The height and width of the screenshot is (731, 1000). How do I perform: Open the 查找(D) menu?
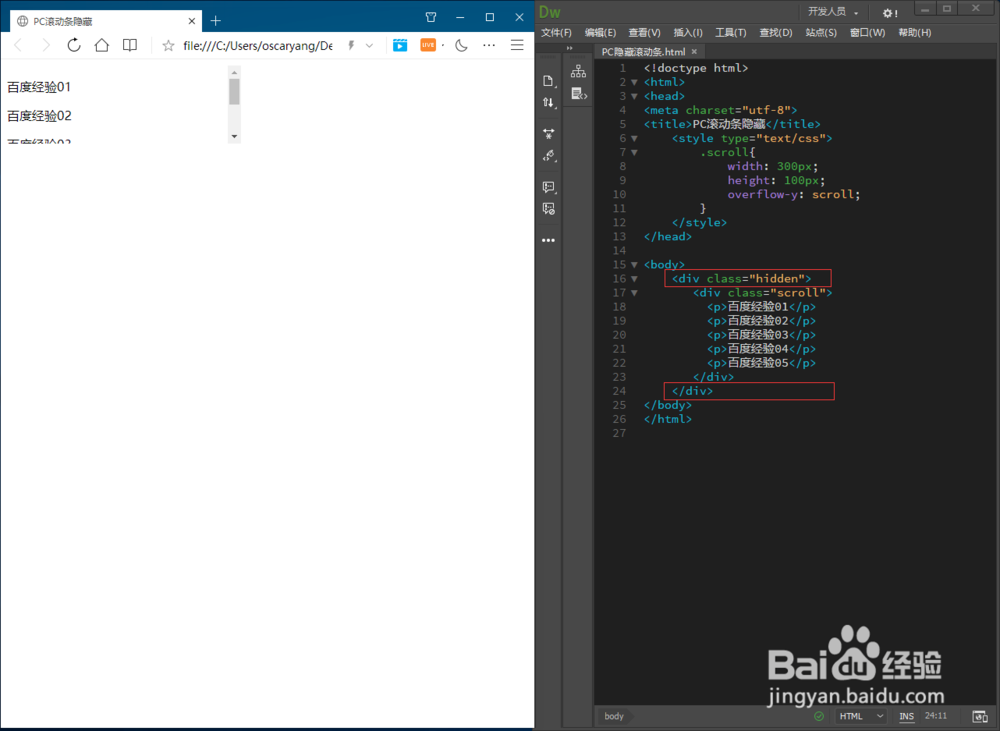pyautogui.click(x=776, y=33)
